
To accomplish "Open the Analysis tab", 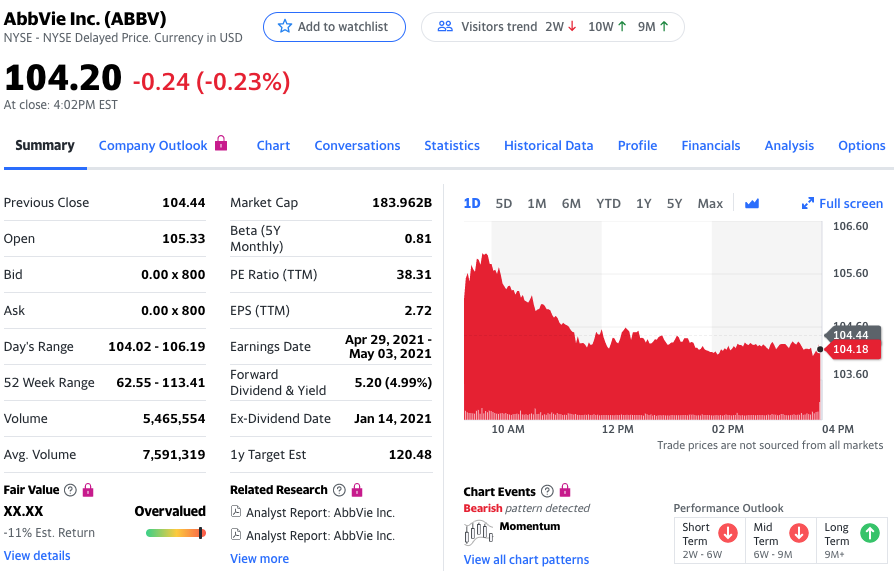I will coord(789,146).
